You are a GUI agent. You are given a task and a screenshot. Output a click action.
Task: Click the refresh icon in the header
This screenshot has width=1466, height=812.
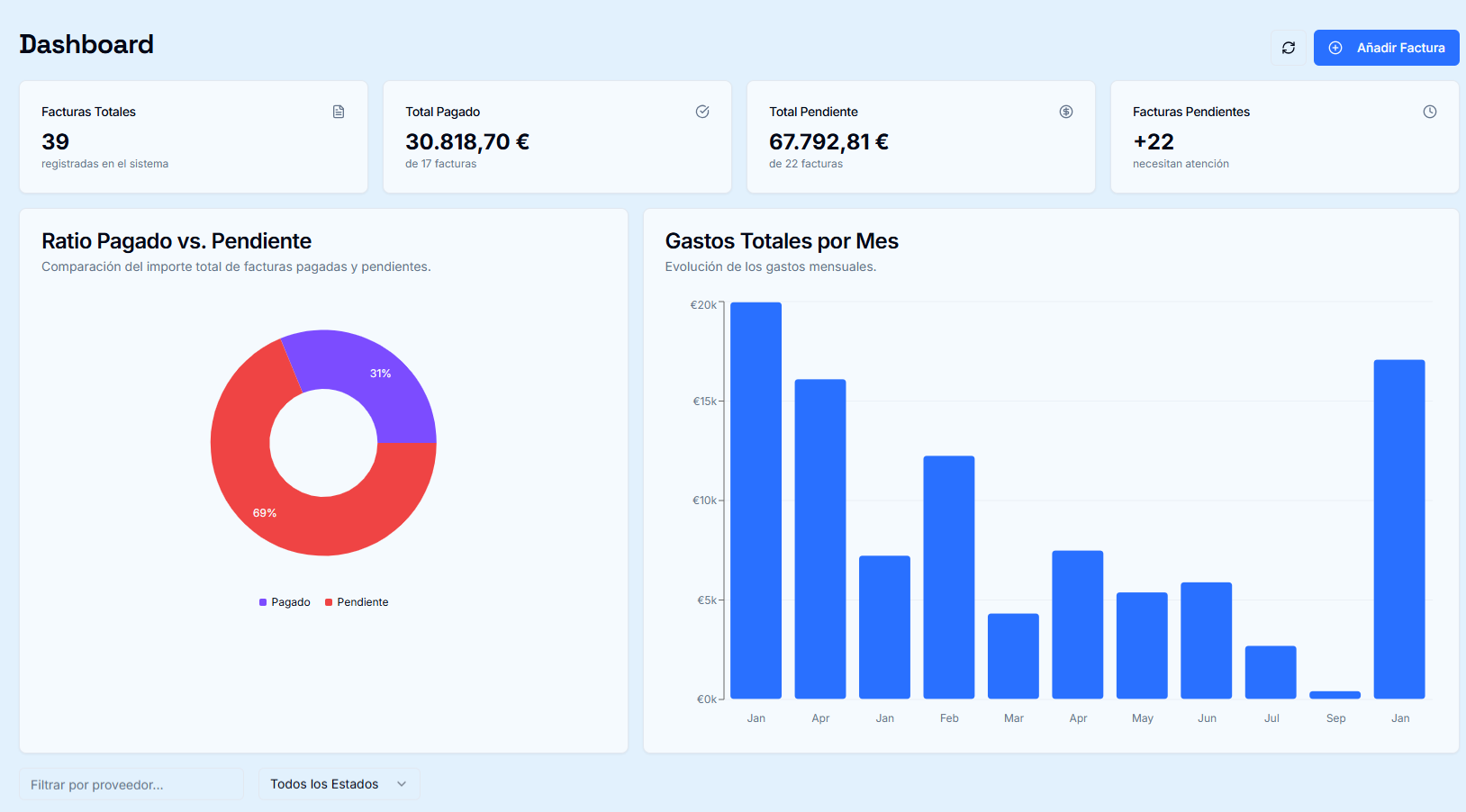1288,48
